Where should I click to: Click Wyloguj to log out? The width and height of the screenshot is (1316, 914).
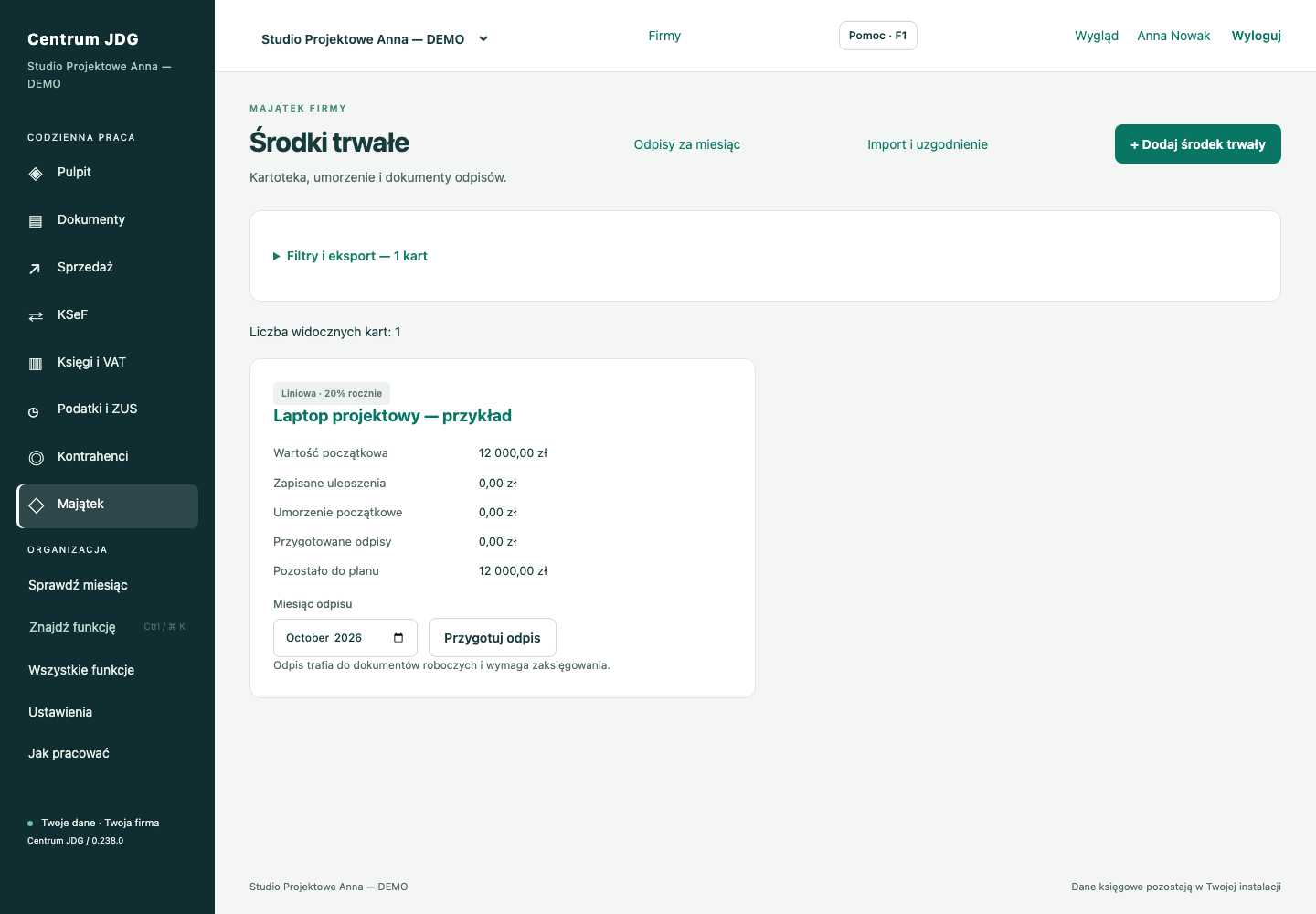click(x=1257, y=36)
